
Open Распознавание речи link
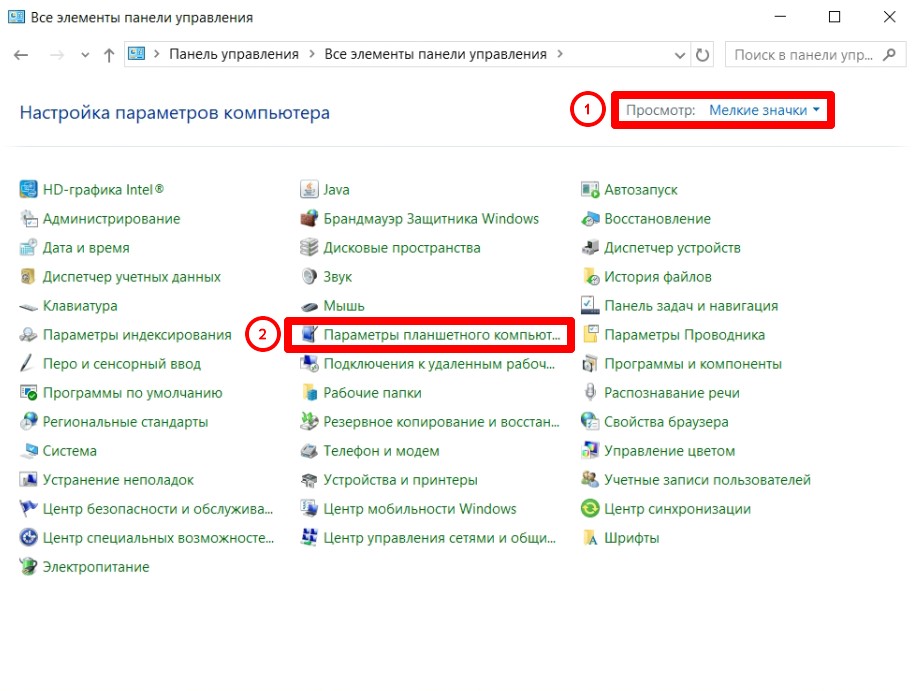[672, 393]
